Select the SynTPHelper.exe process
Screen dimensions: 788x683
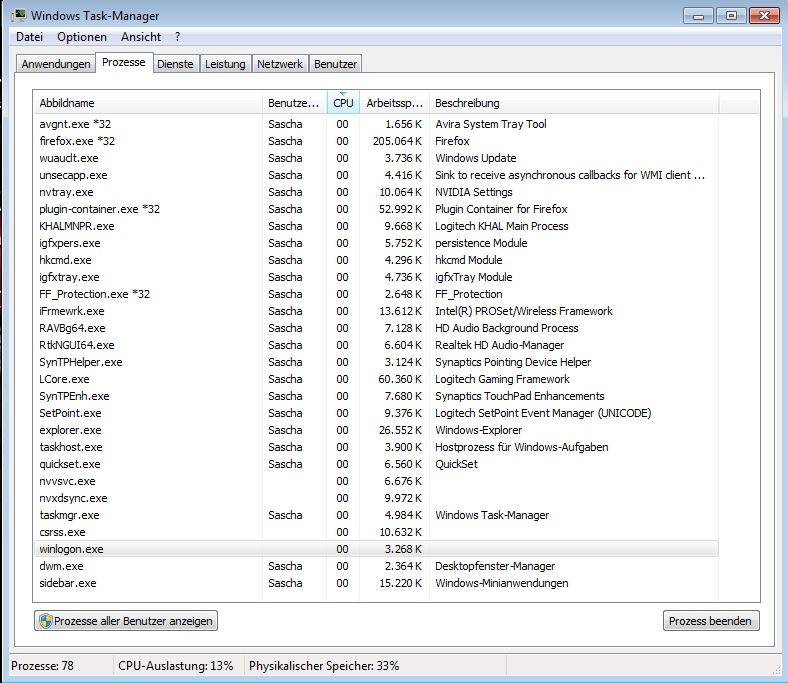pos(376,362)
